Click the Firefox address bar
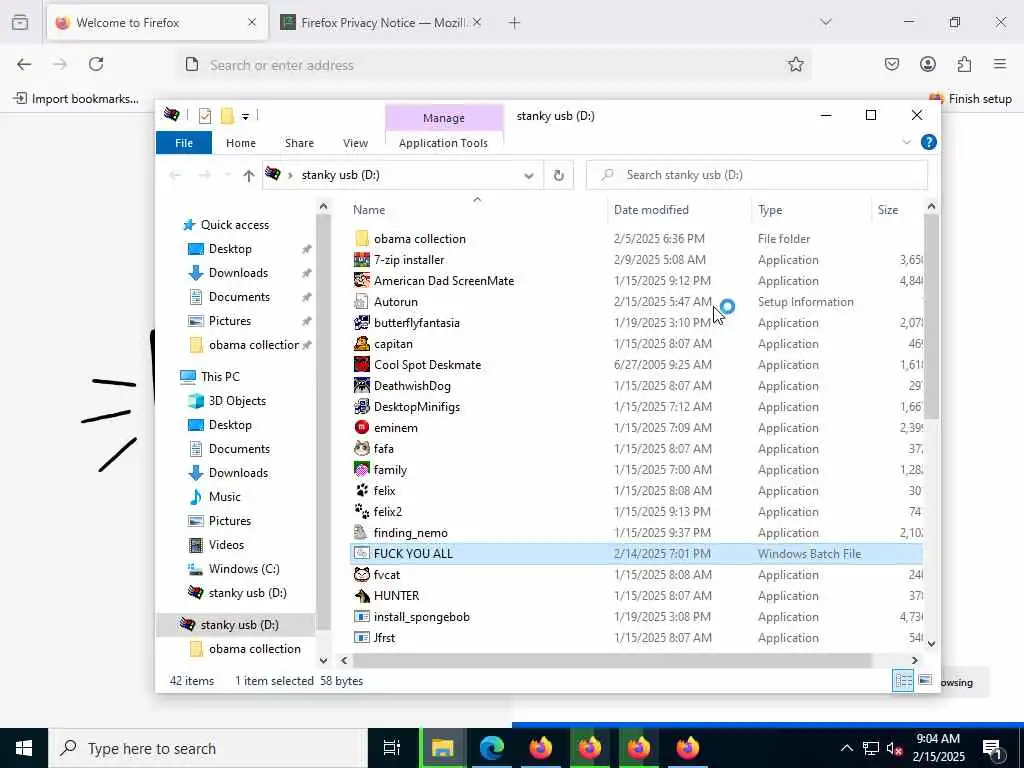Image resolution: width=1024 pixels, height=768 pixels. (493, 65)
